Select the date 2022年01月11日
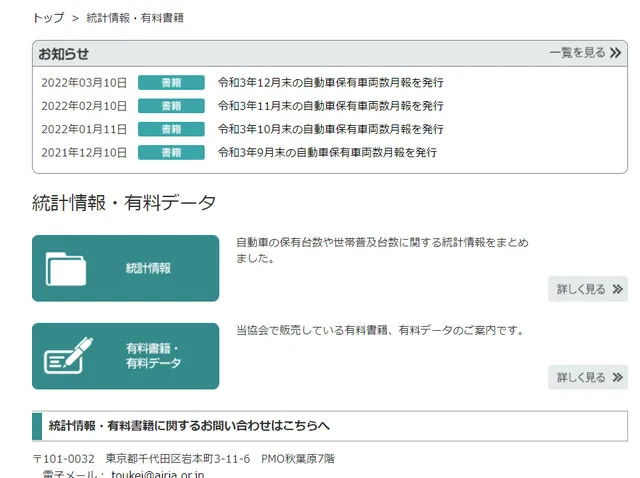Screen dimensions: 640x478 click(84, 129)
